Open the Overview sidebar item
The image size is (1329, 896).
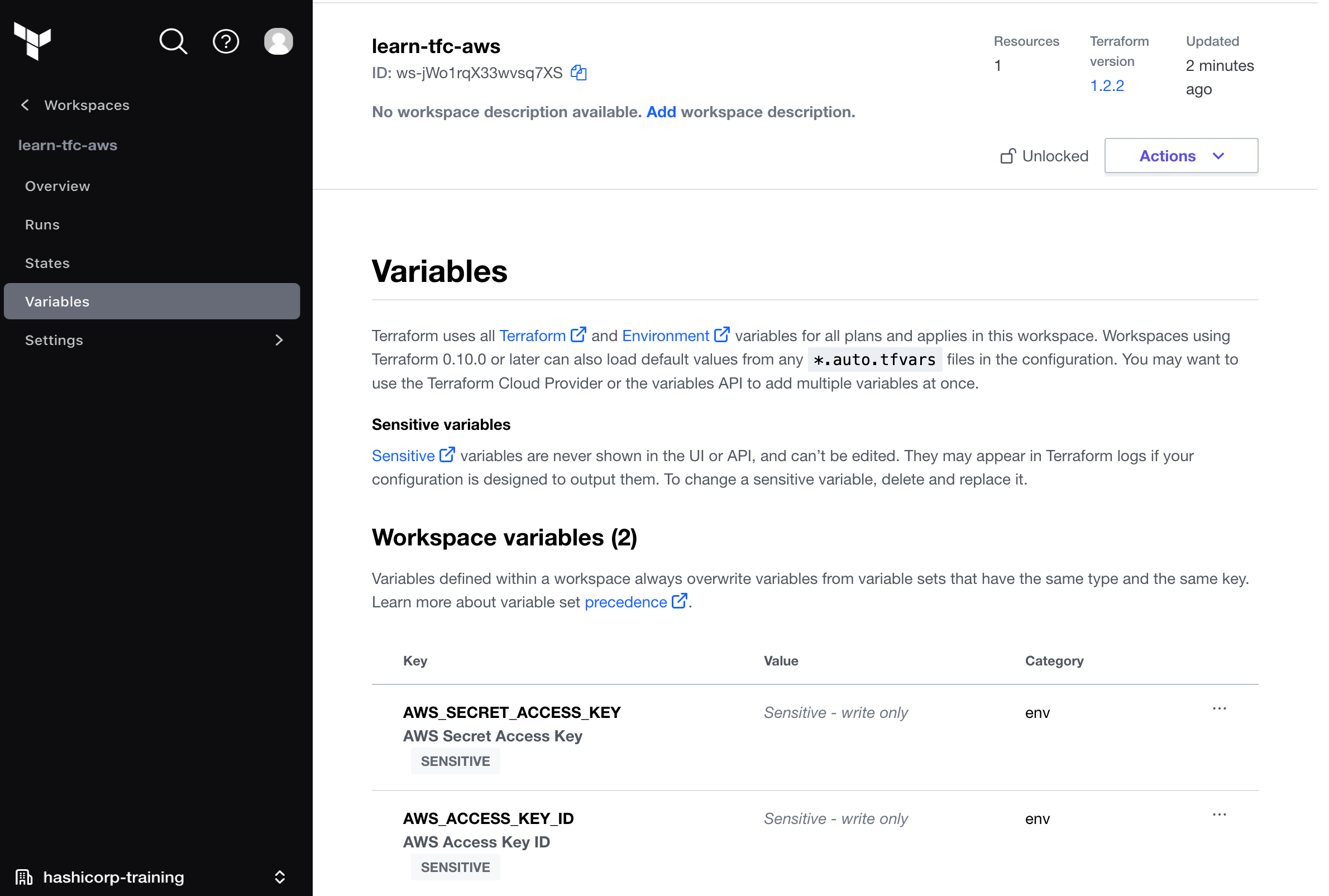click(57, 186)
